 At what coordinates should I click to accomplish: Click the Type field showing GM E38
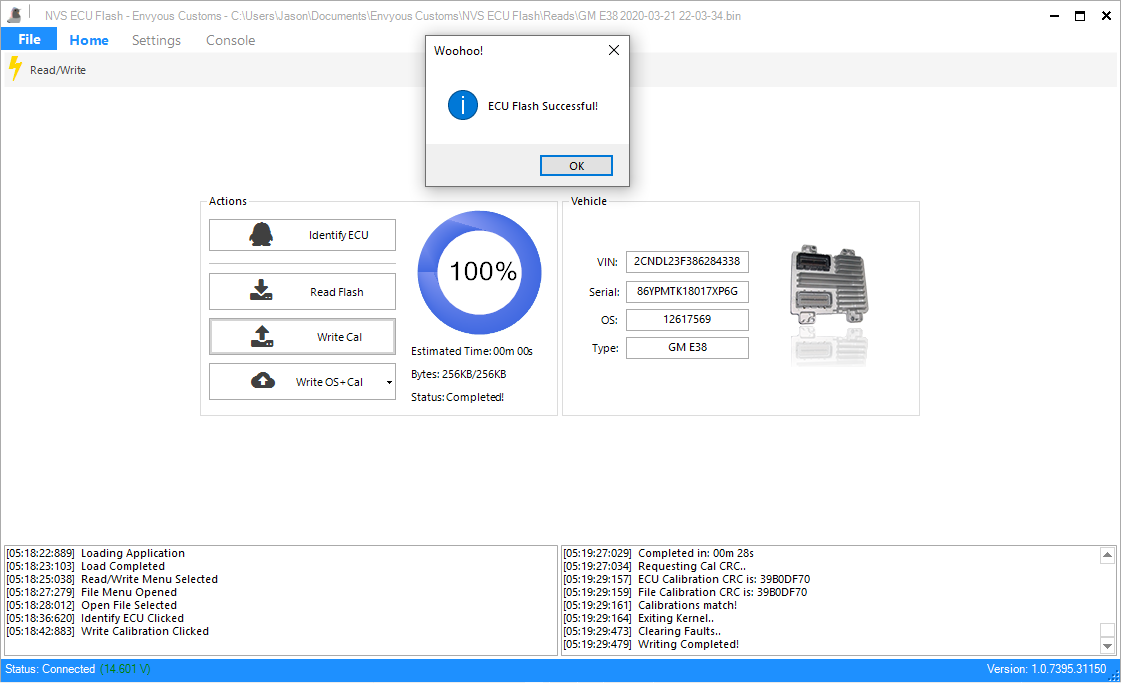687,348
